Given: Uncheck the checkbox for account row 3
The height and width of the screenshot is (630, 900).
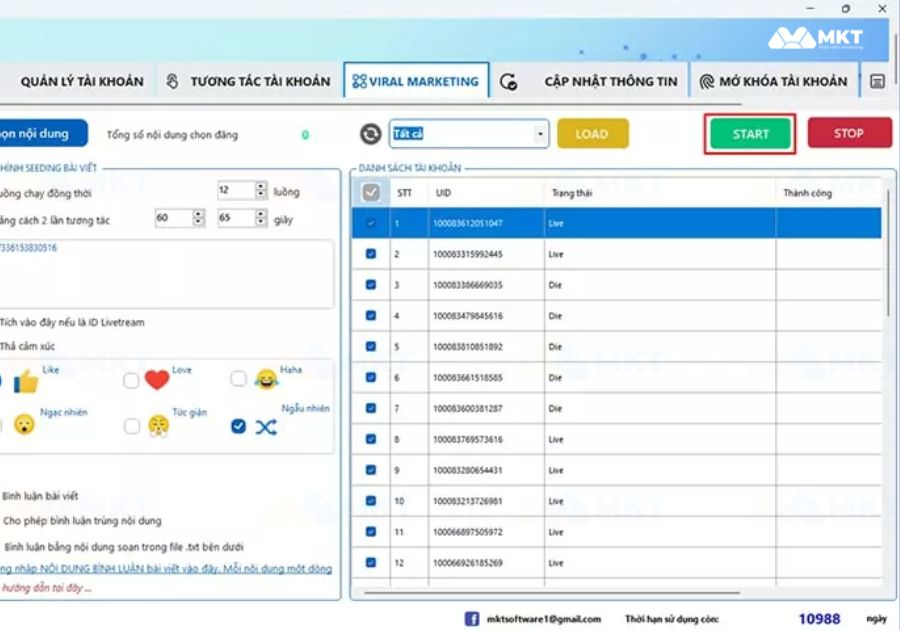Looking at the screenshot, I should coord(371,285).
